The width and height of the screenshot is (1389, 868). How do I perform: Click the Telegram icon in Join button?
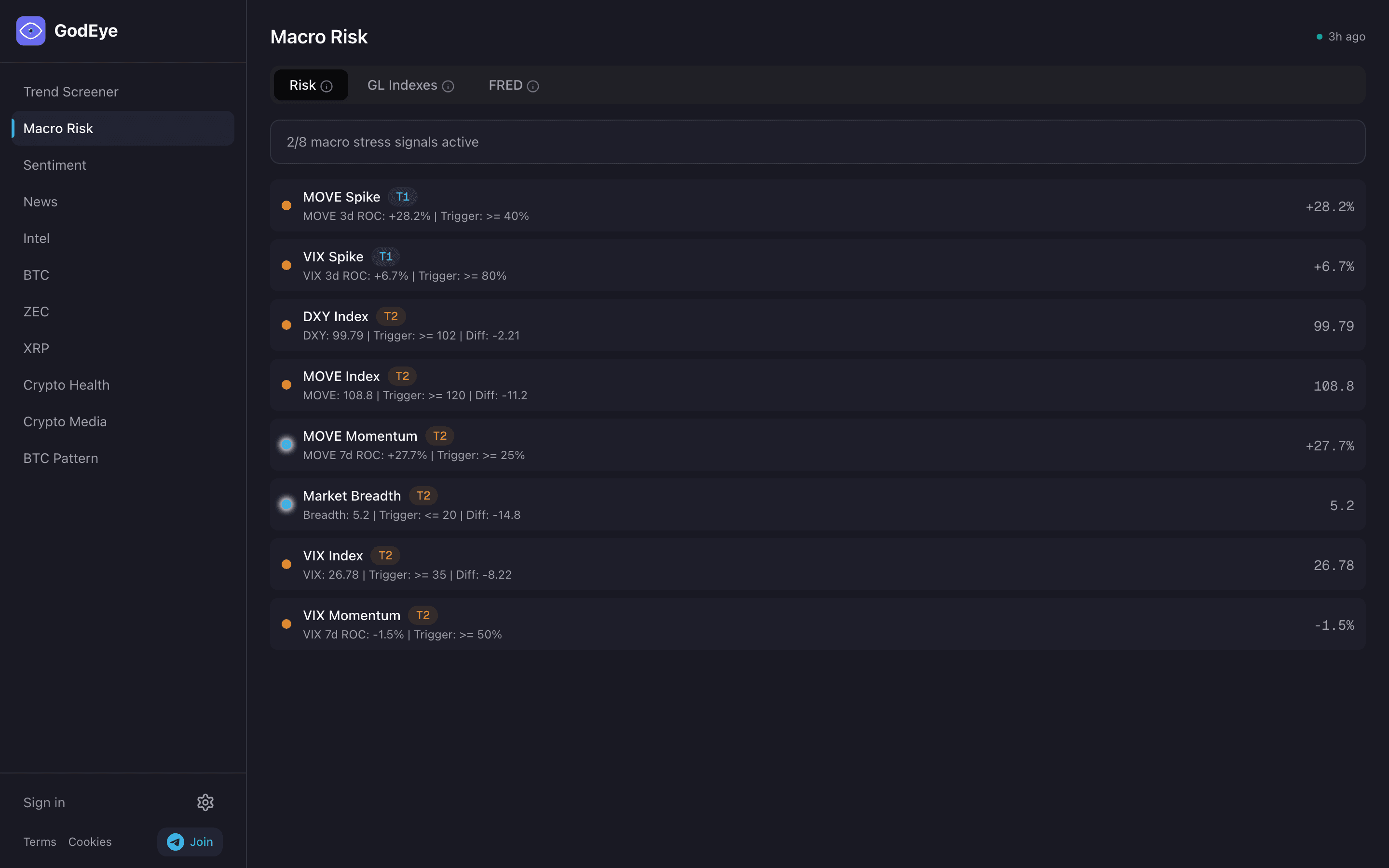pyautogui.click(x=176, y=841)
